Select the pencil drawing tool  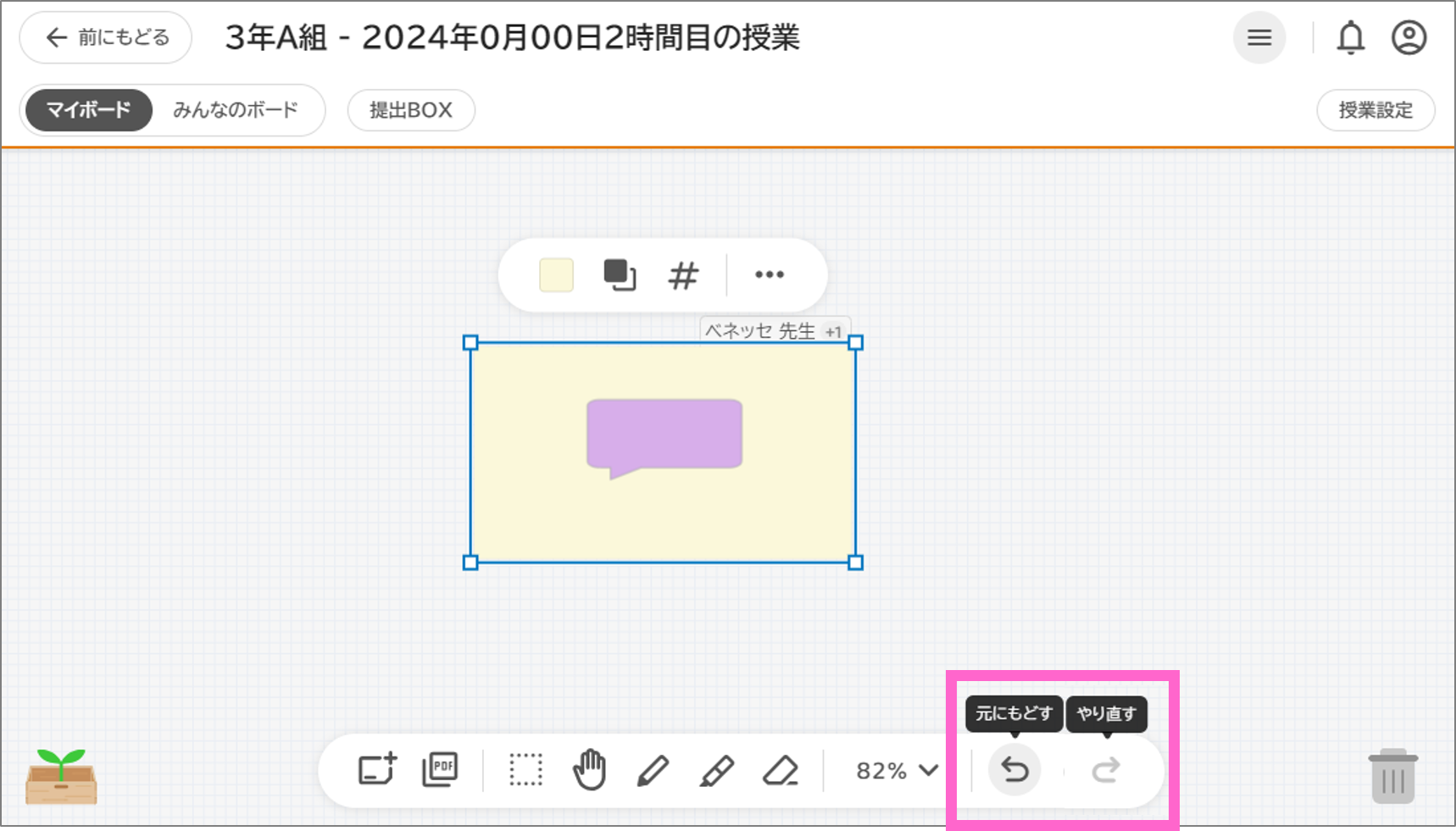(x=653, y=771)
